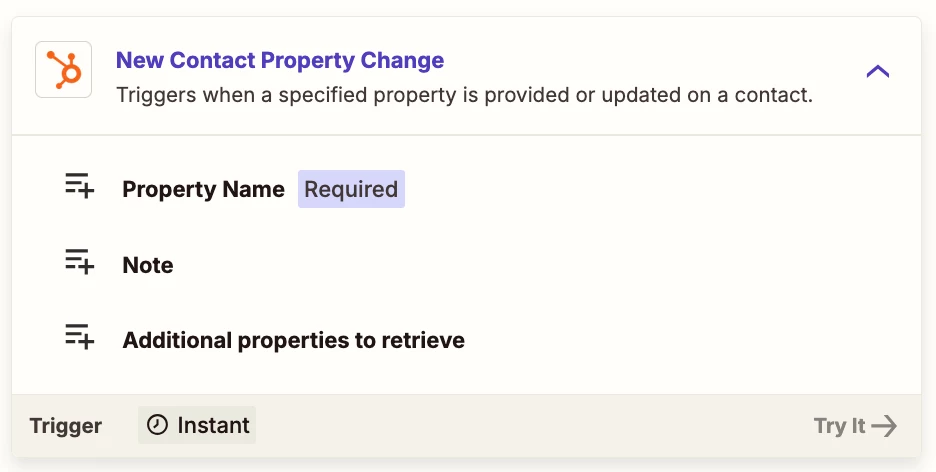
Task: Click the Property Name field icon
Action: click(x=79, y=186)
